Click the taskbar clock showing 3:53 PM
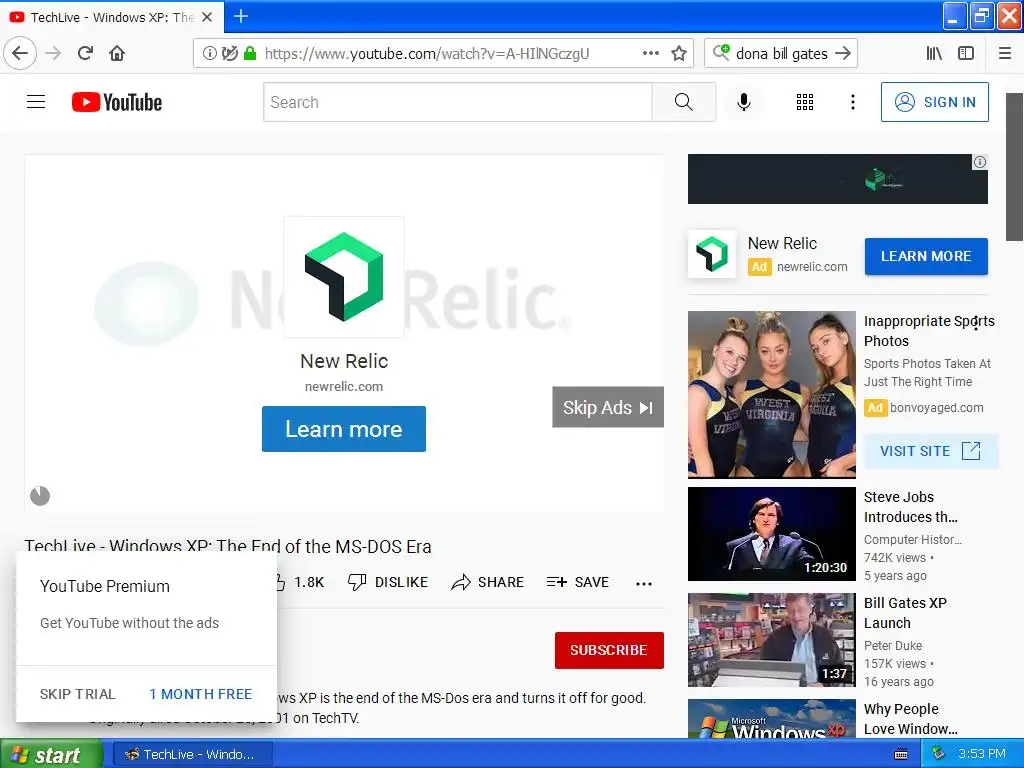1024x768 pixels. (x=982, y=754)
